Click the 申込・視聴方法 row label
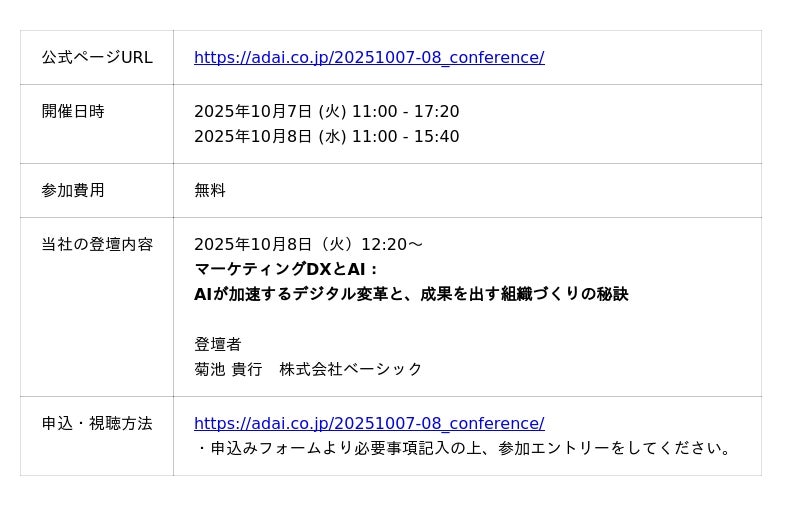800x506 pixels. point(97,424)
